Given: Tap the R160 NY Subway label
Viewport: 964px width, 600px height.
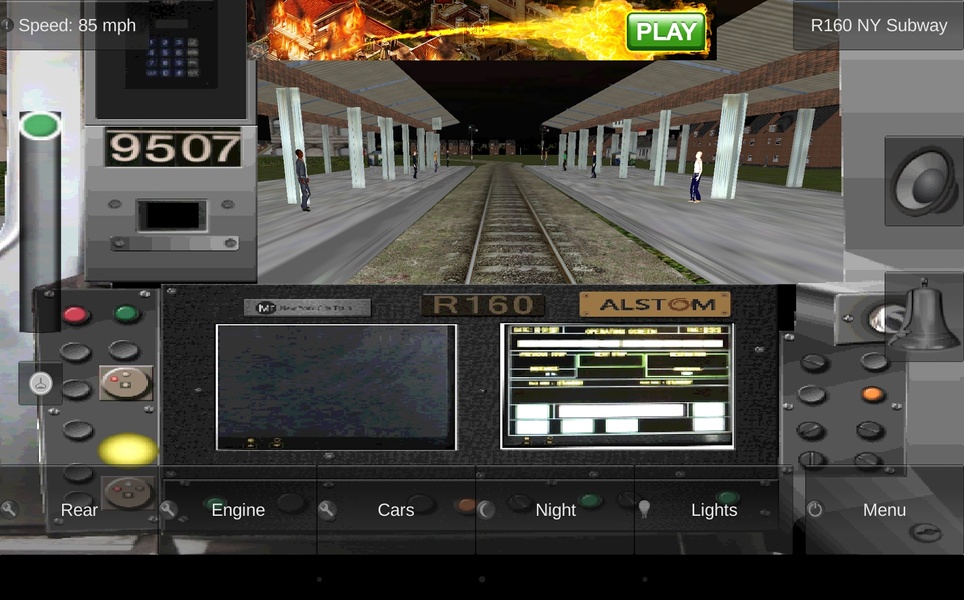Looking at the screenshot, I should pyautogui.click(x=879, y=25).
